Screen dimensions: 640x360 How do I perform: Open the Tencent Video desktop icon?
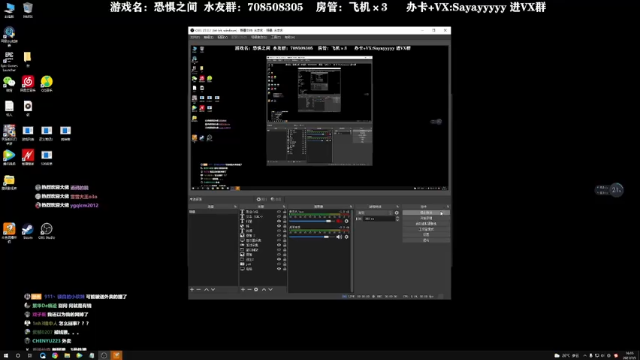pyautogui.click(x=9, y=157)
